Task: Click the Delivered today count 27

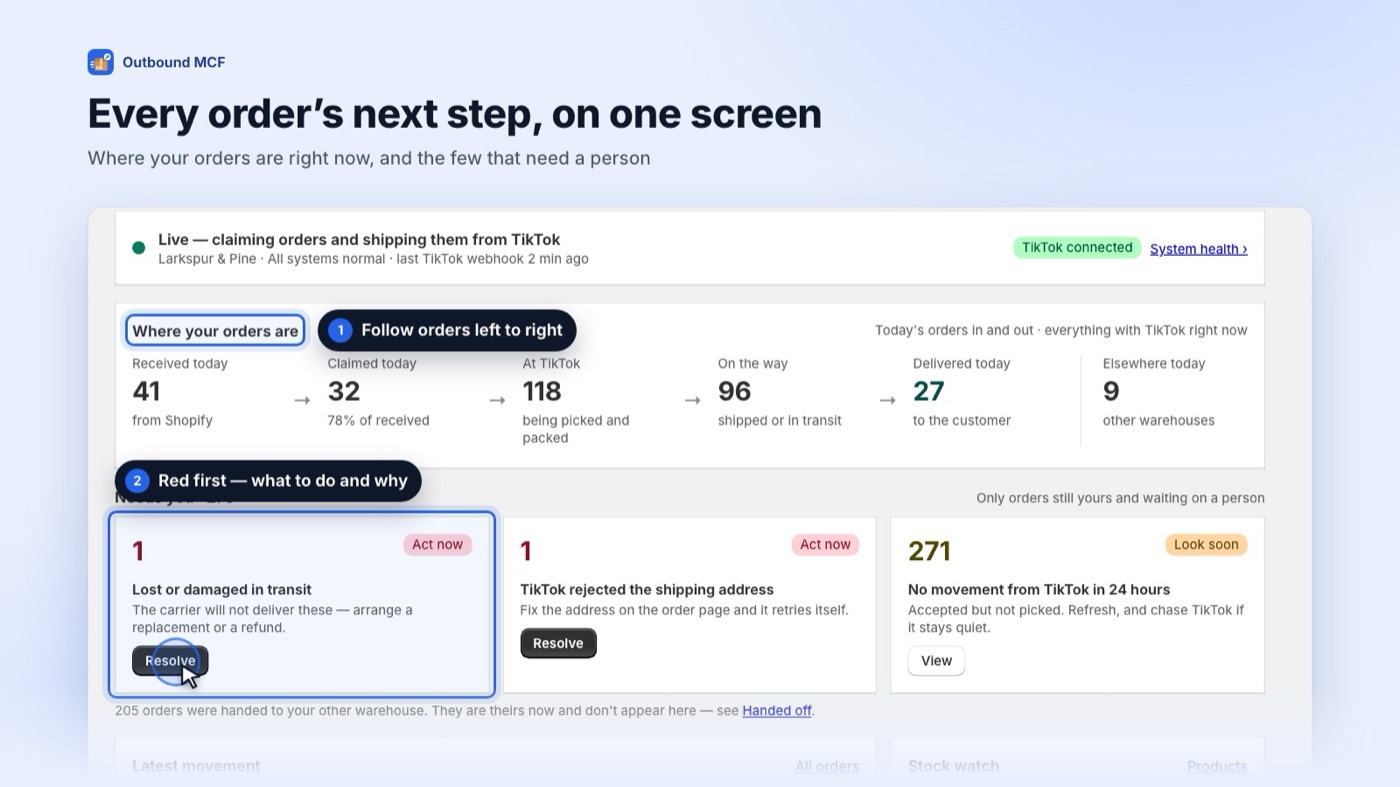Action: click(x=928, y=391)
